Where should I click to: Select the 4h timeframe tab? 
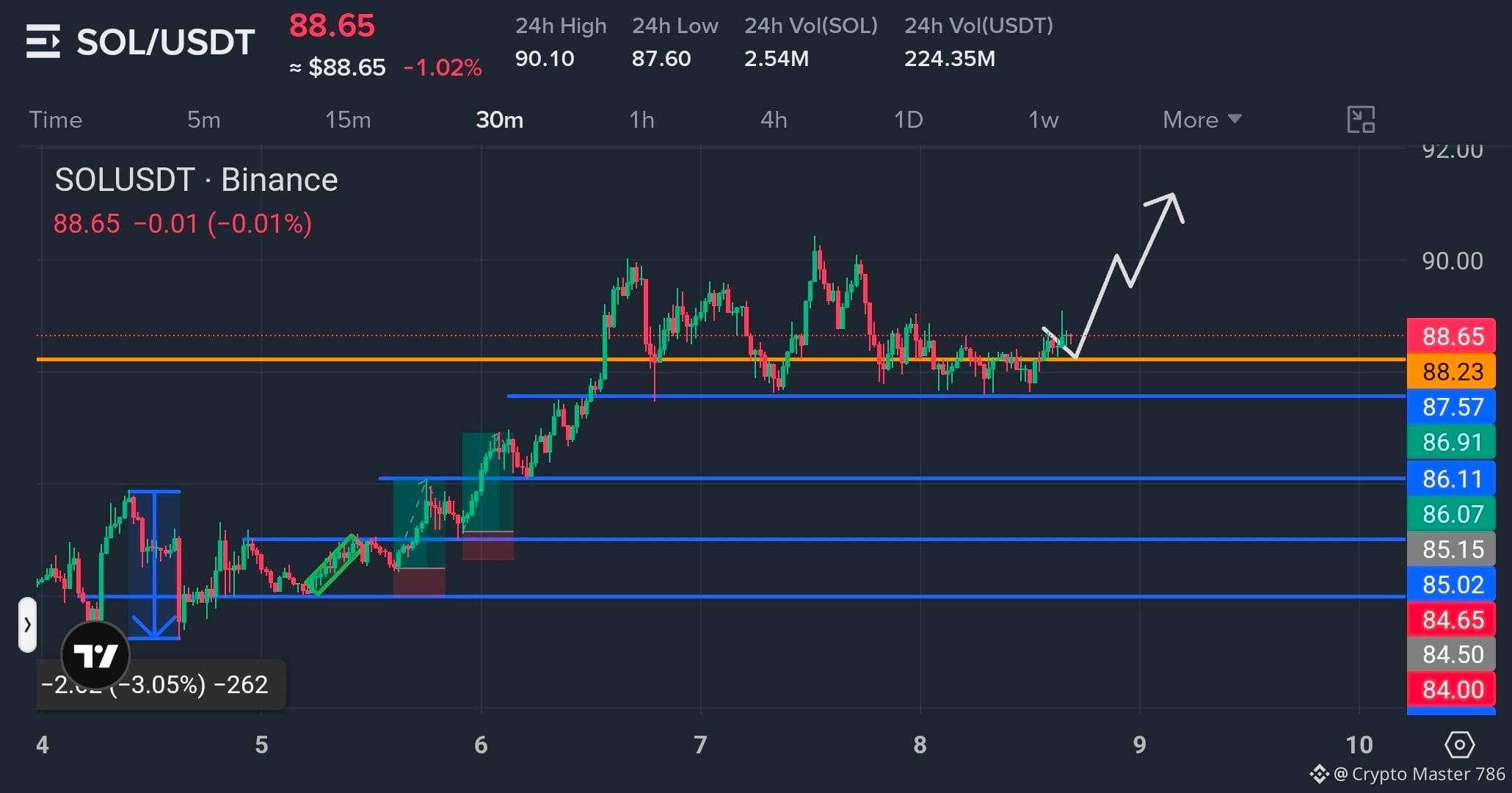[774, 120]
